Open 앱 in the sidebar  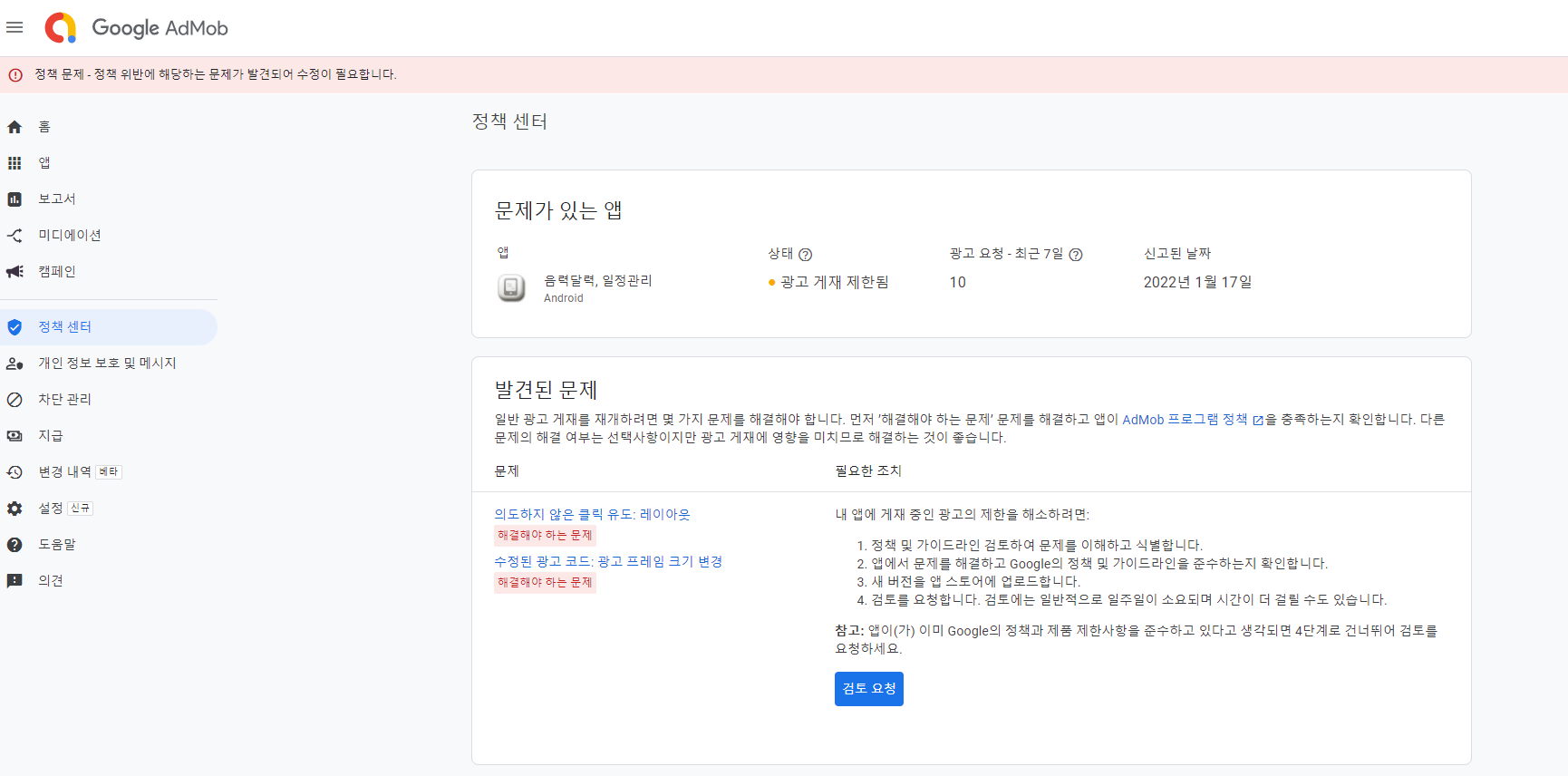coord(44,163)
